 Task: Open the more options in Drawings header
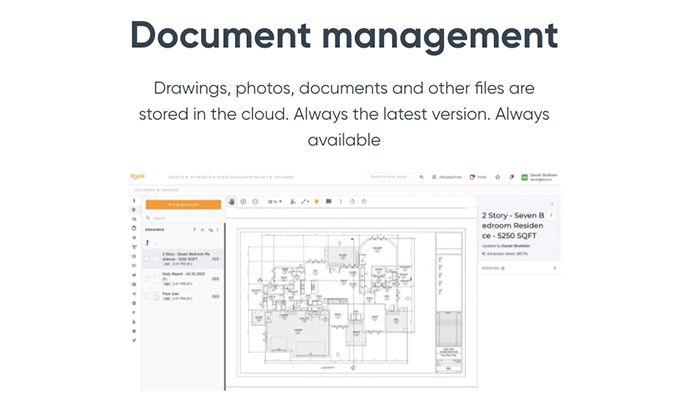[218, 230]
